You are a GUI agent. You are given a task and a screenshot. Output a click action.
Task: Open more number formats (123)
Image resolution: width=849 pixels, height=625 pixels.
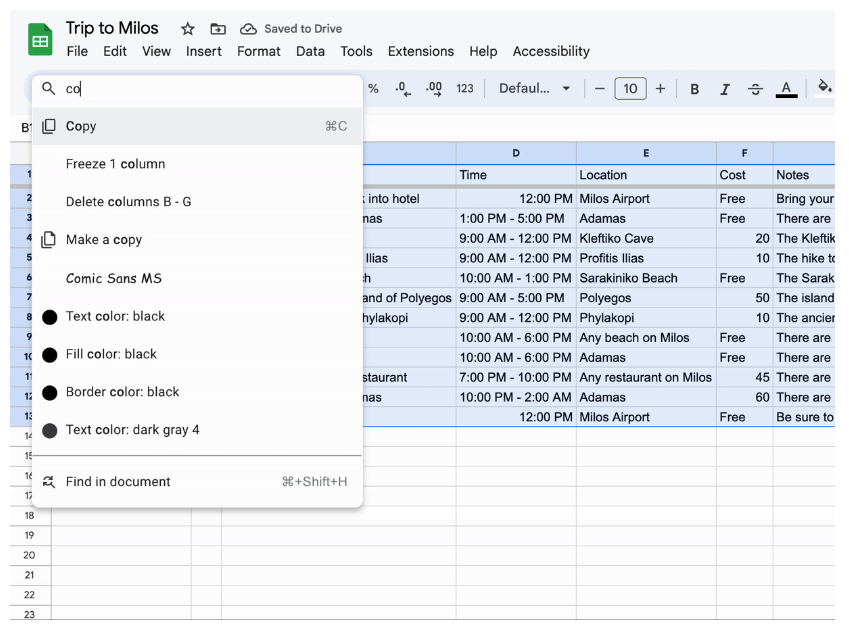465,88
